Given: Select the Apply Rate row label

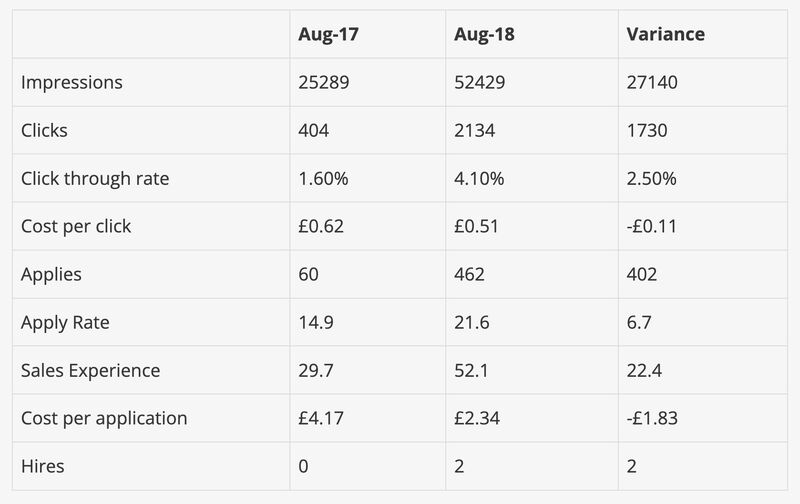Looking at the screenshot, I should pyautogui.click(x=65, y=322).
